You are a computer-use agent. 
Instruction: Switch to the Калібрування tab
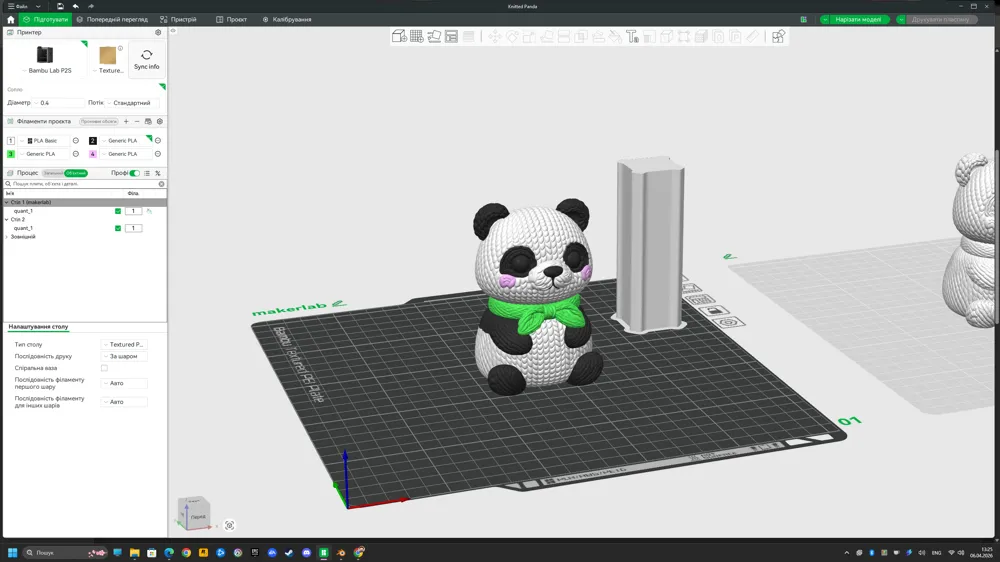[287, 20]
